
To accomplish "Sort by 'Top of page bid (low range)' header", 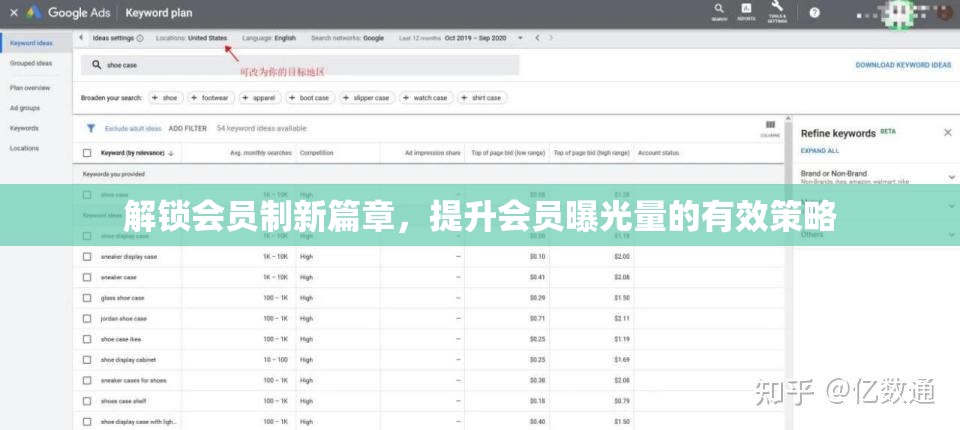I will click(508, 153).
